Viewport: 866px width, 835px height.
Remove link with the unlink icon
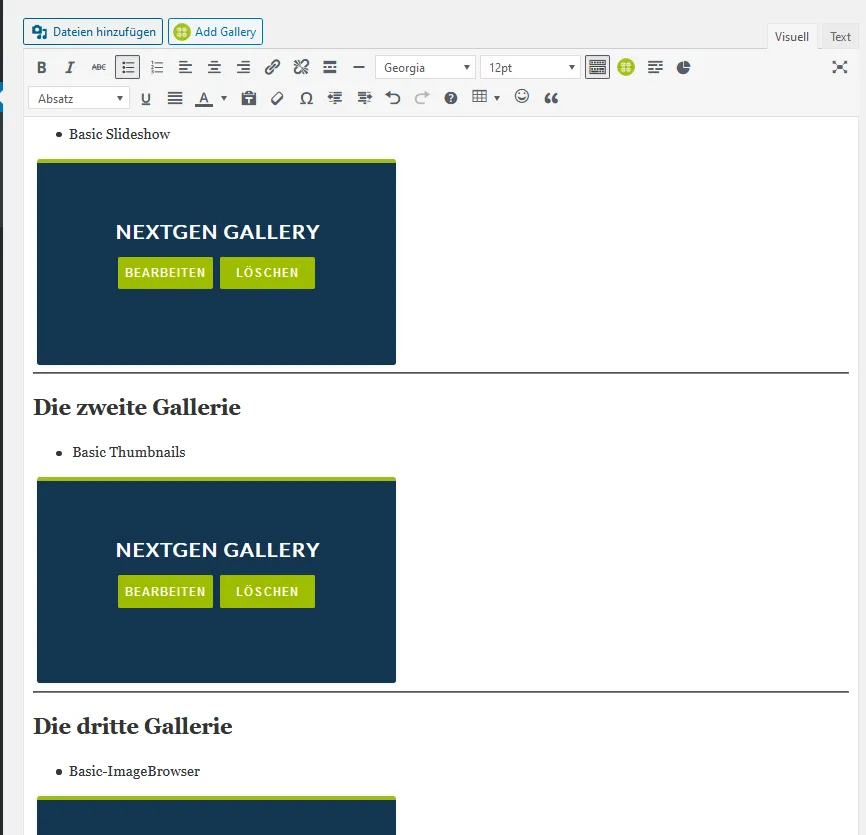301,67
